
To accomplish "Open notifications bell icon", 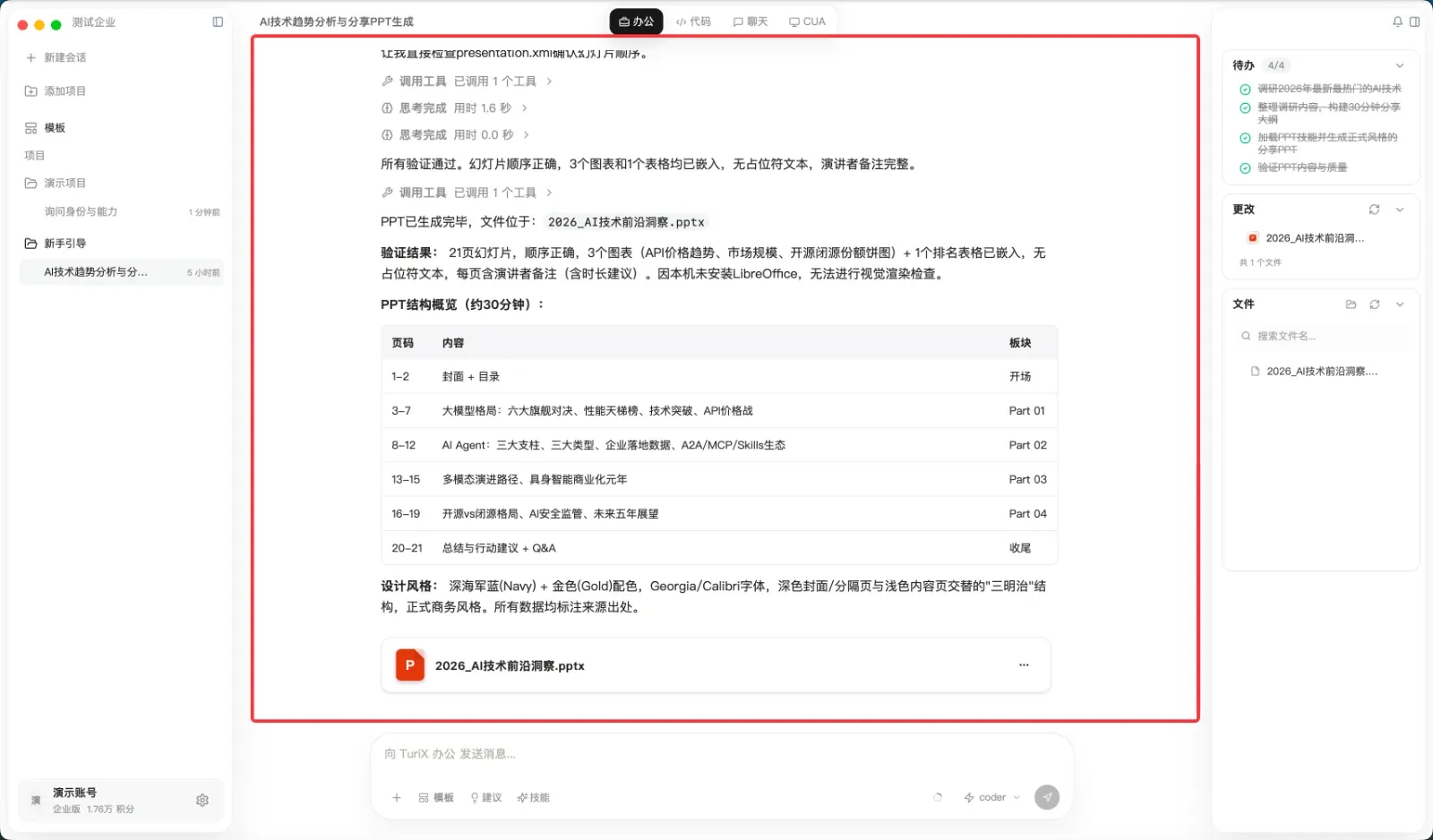I will pyautogui.click(x=1397, y=22).
